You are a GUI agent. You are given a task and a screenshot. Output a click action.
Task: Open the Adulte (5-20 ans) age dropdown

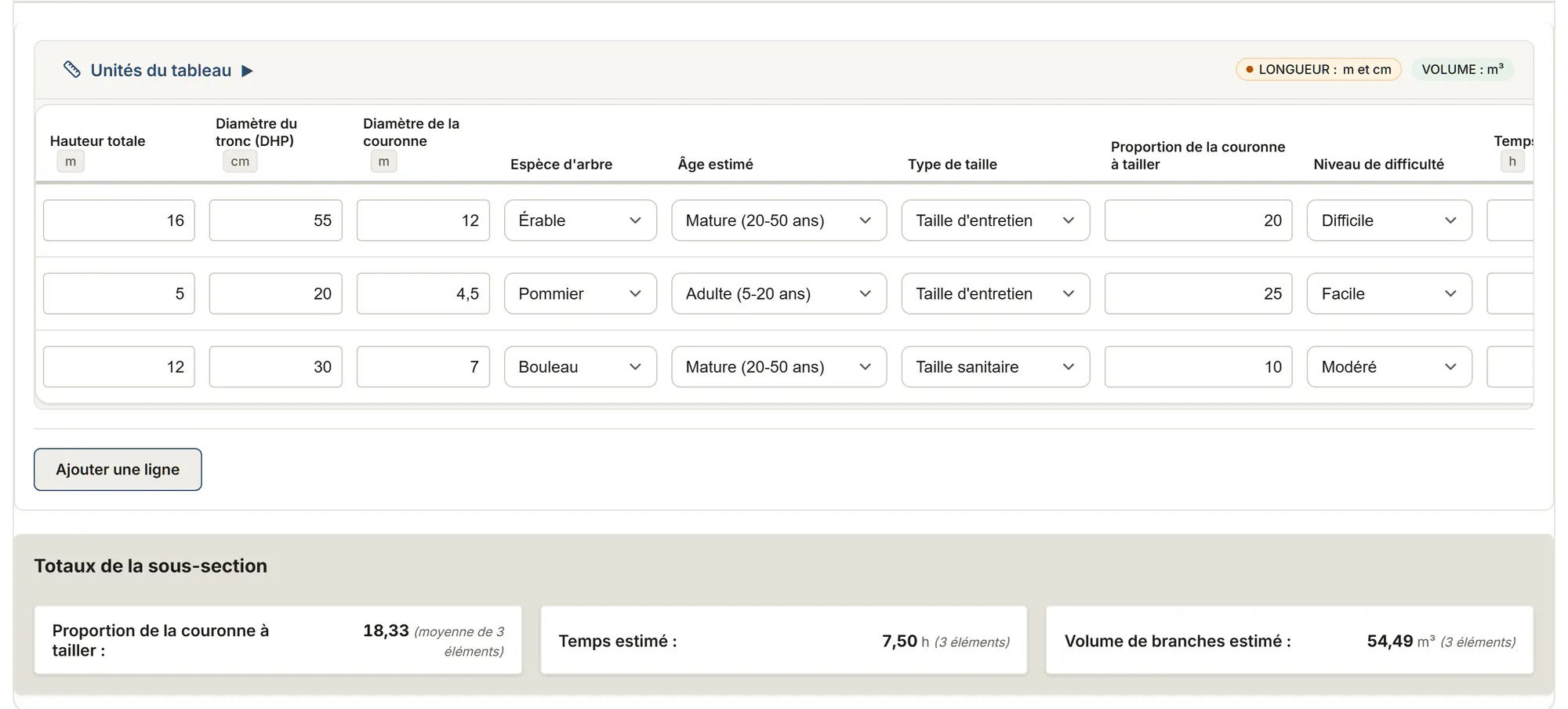pos(779,294)
